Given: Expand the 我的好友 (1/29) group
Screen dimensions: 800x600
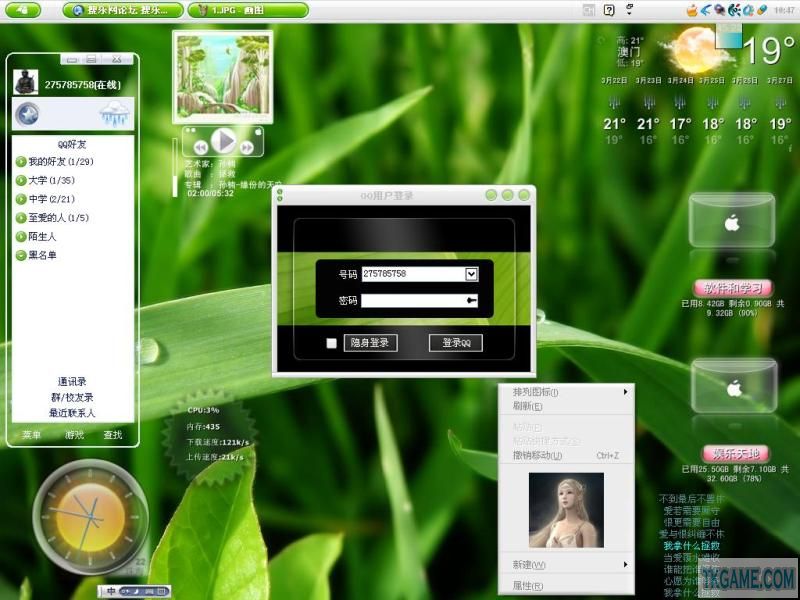Looking at the screenshot, I should point(55,162).
